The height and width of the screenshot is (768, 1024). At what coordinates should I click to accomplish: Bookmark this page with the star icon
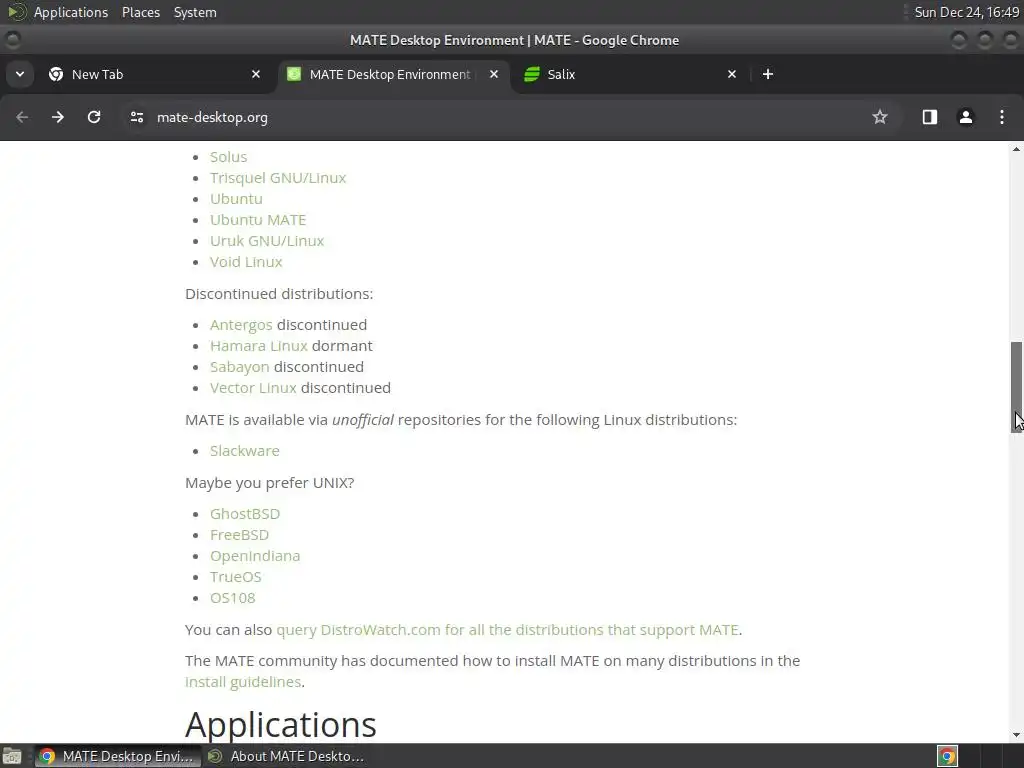tap(880, 117)
